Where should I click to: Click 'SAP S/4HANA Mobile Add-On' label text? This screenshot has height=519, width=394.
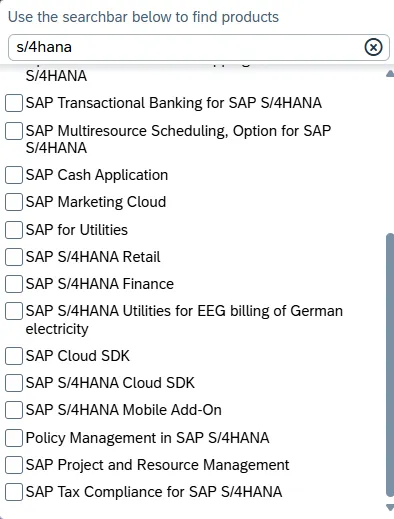point(124,410)
